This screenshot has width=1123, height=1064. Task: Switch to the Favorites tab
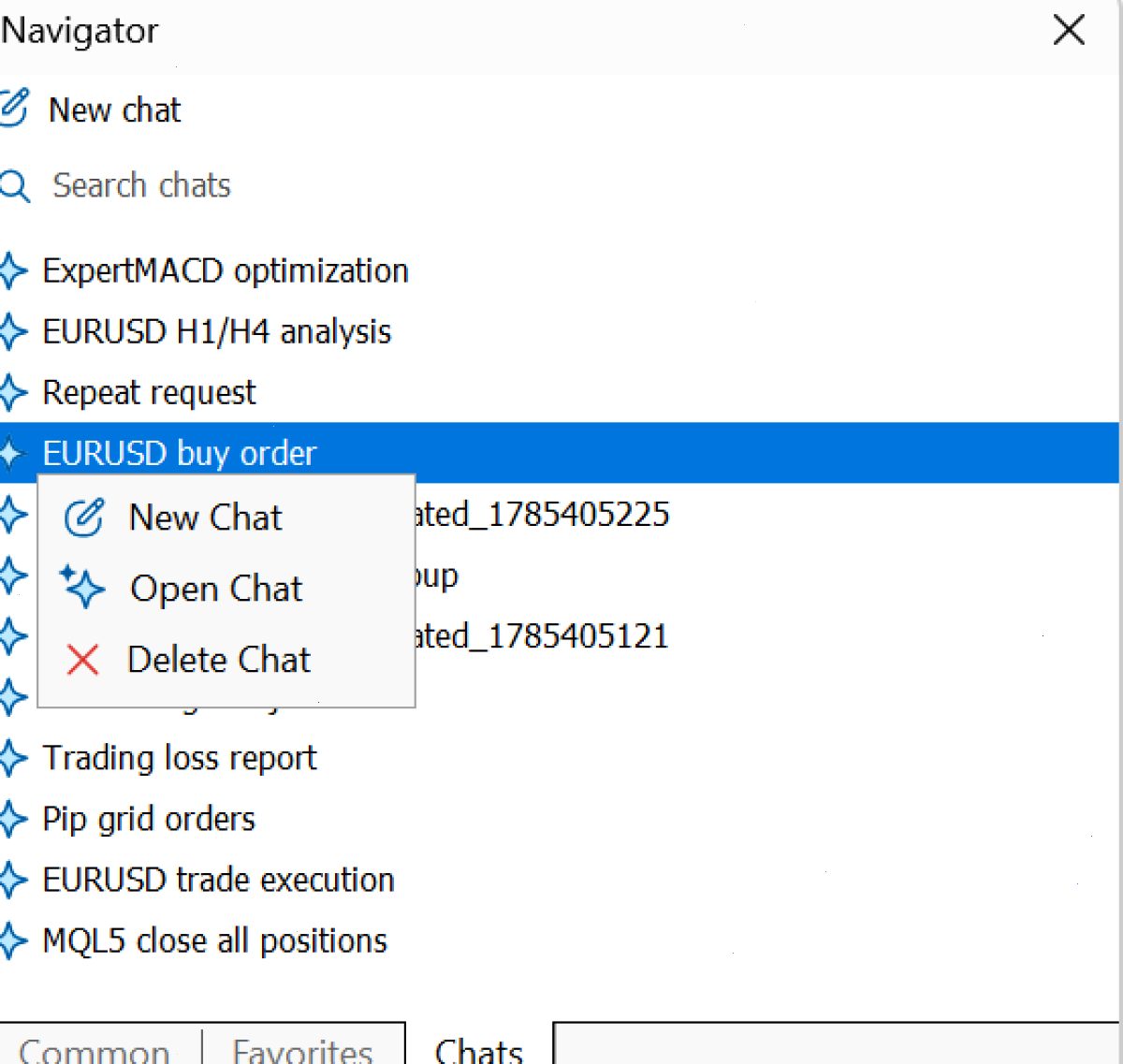click(x=303, y=1049)
